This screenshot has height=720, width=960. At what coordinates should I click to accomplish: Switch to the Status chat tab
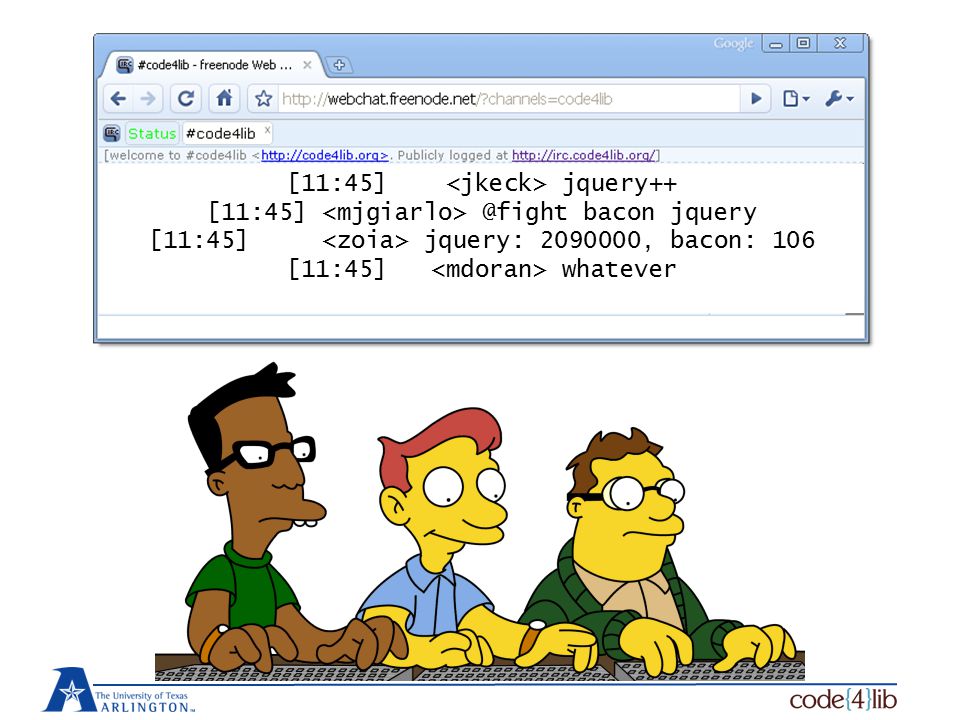coord(152,133)
